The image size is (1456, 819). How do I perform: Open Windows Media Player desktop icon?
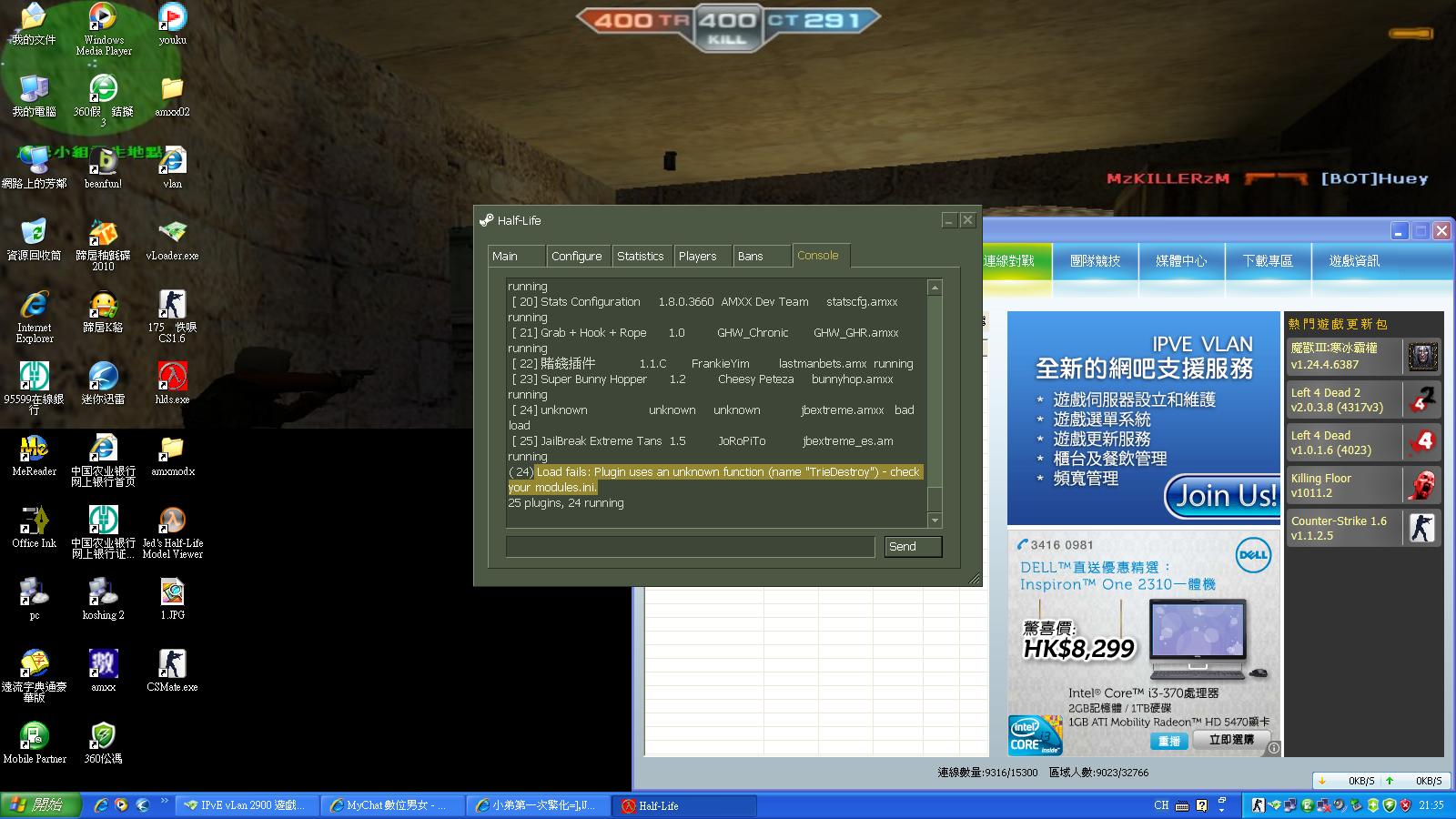tap(103, 29)
